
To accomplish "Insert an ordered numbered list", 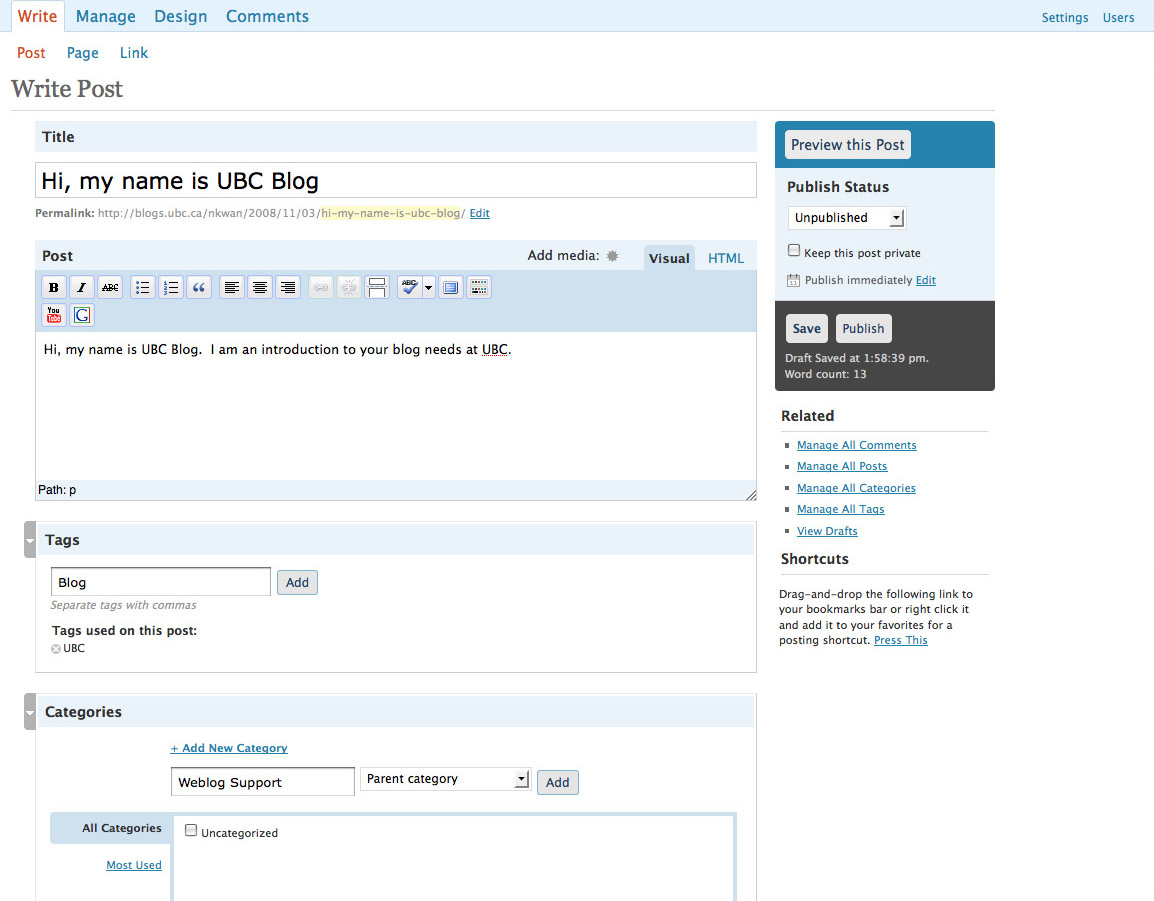I will click(171, 287).
